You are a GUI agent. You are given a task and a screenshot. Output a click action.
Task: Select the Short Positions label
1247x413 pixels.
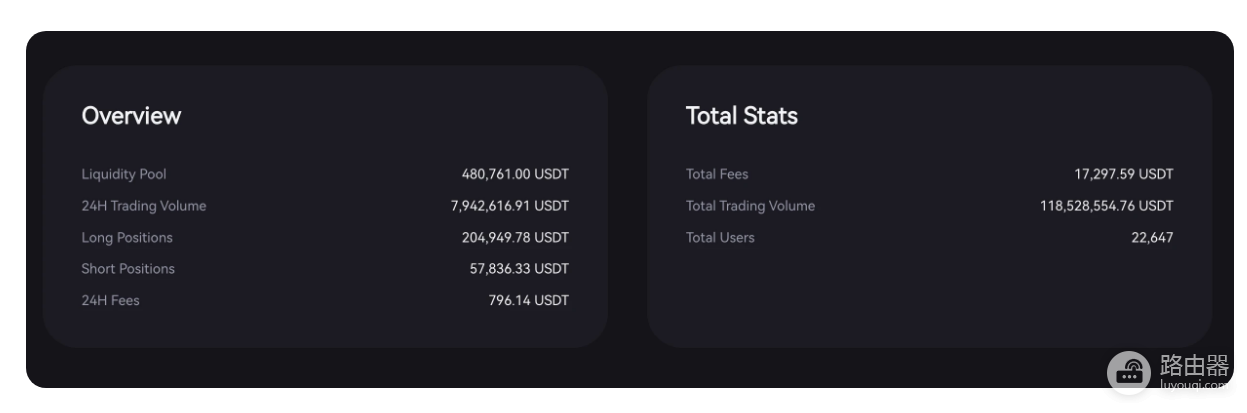[128, 269]
